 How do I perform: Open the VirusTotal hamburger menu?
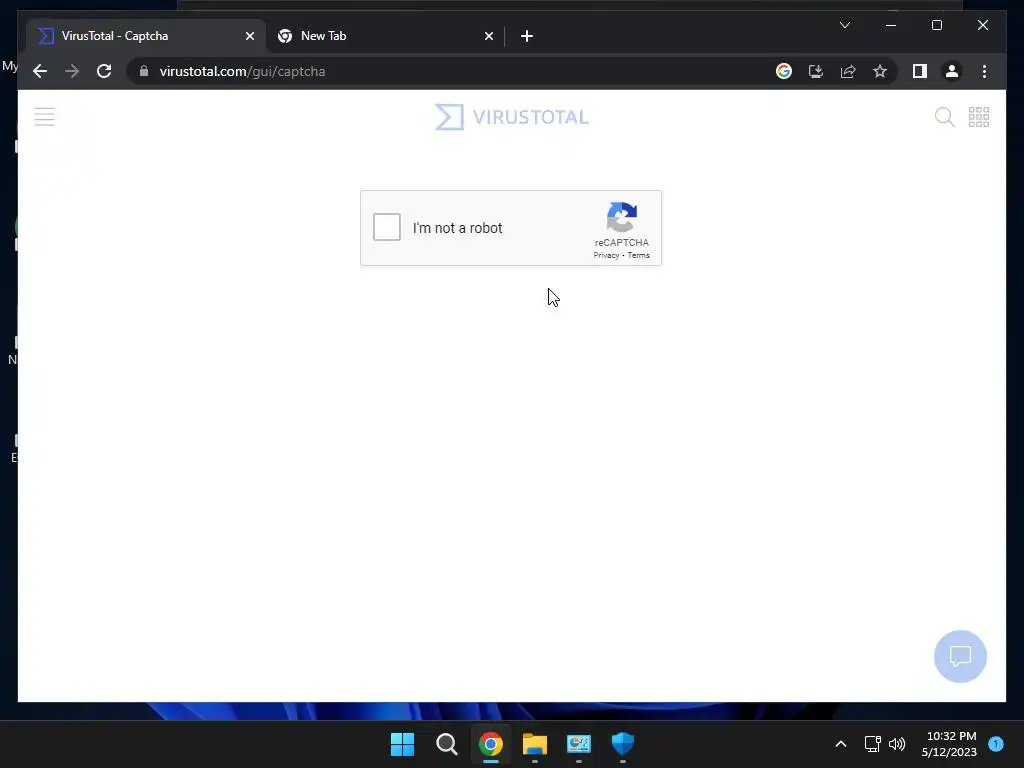point(44,117)
